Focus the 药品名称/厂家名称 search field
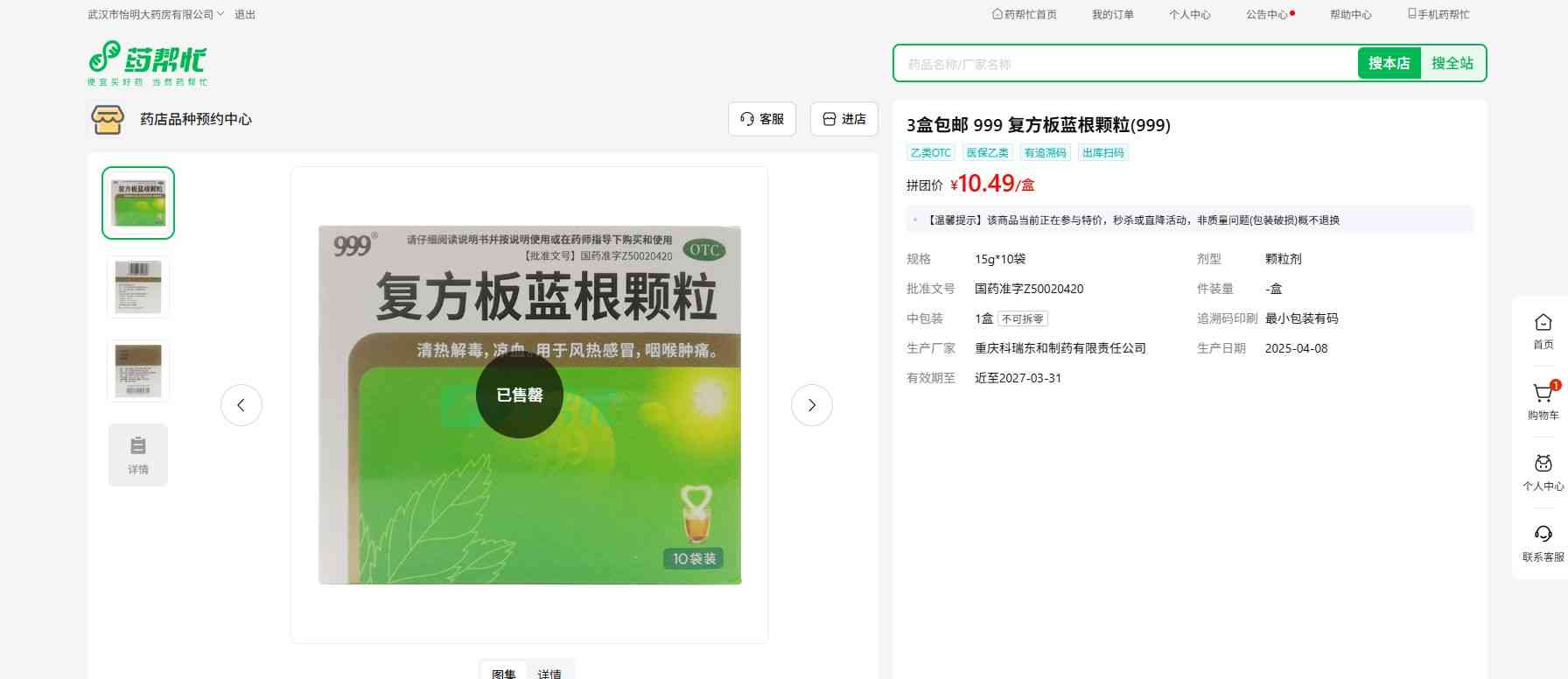This screenshot has height=679, width=1568. 1124,64
